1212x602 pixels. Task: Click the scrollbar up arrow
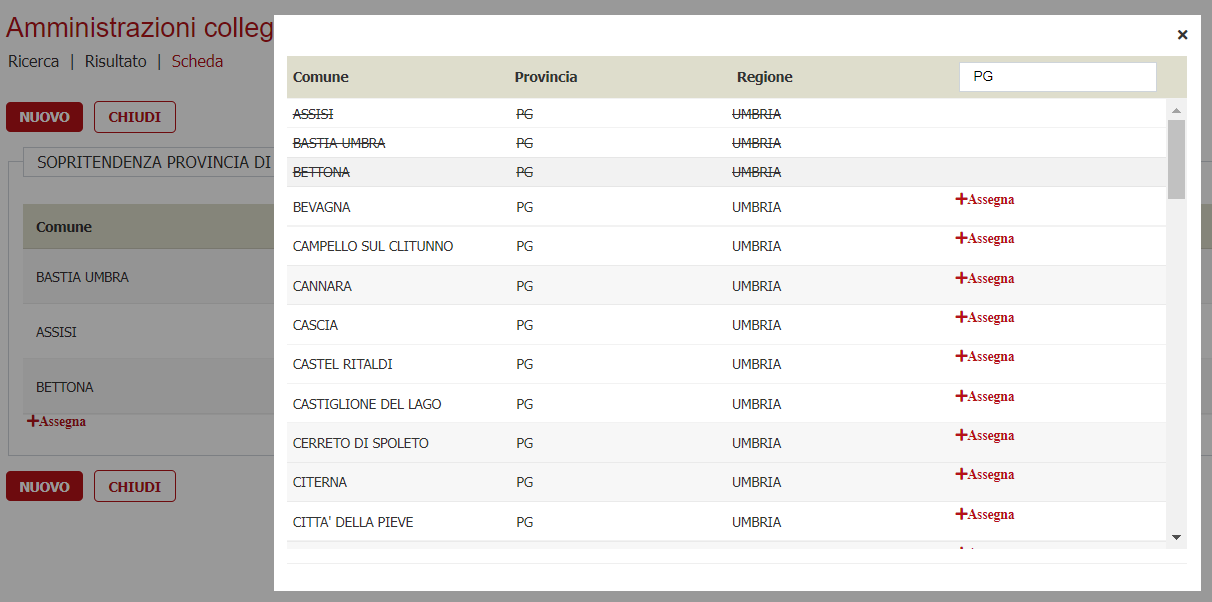tap(1175, 108)
